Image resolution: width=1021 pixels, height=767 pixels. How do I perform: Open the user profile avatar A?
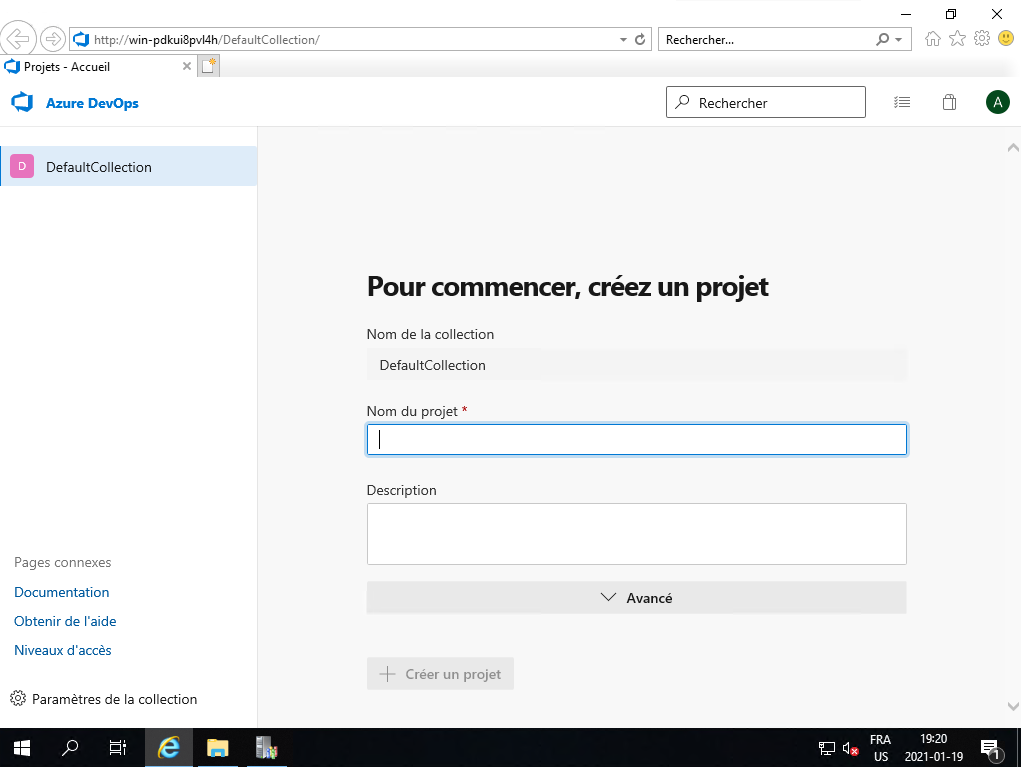tap(997, 102)
